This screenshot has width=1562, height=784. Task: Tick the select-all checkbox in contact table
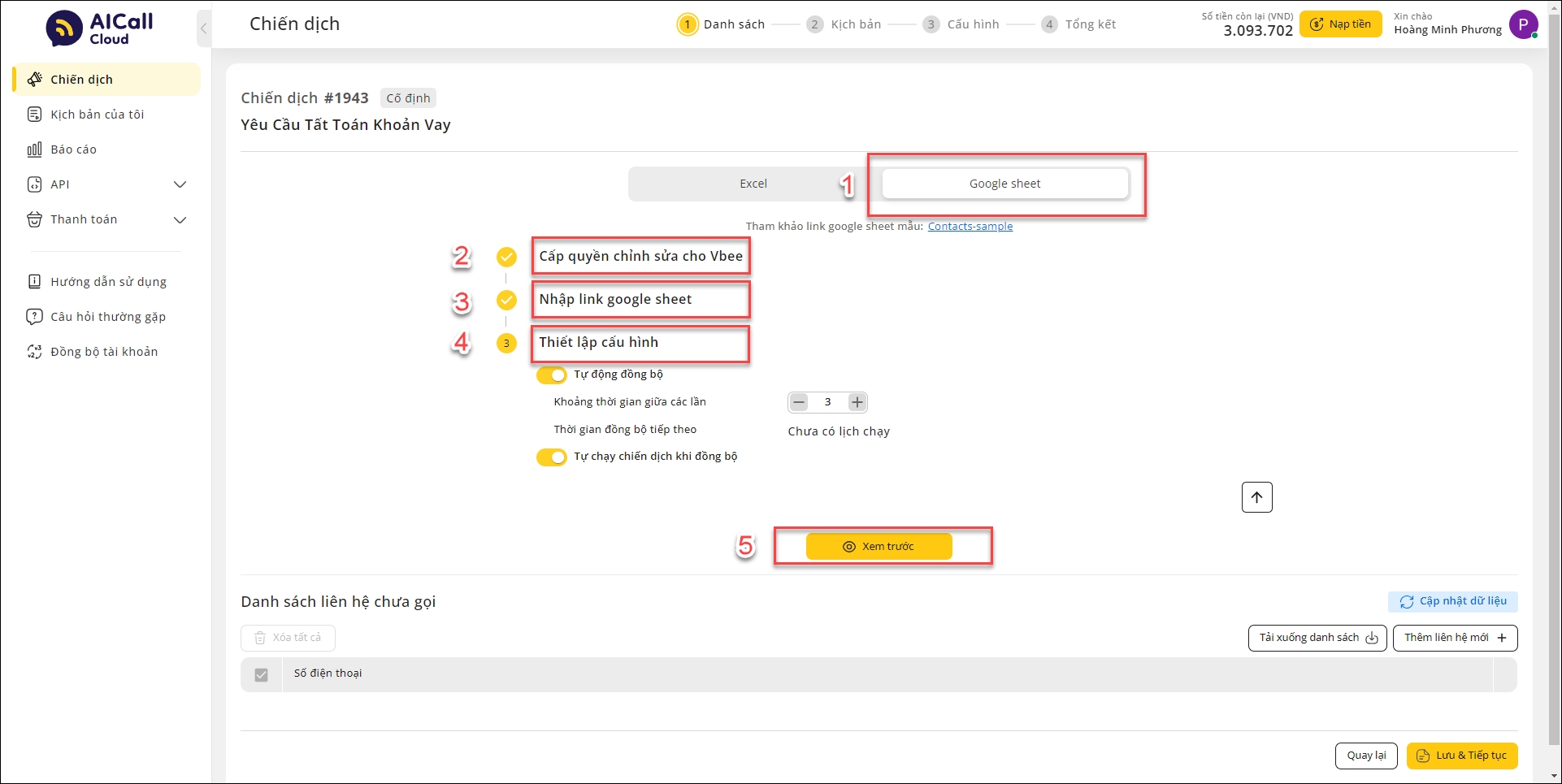coord(261,674)
